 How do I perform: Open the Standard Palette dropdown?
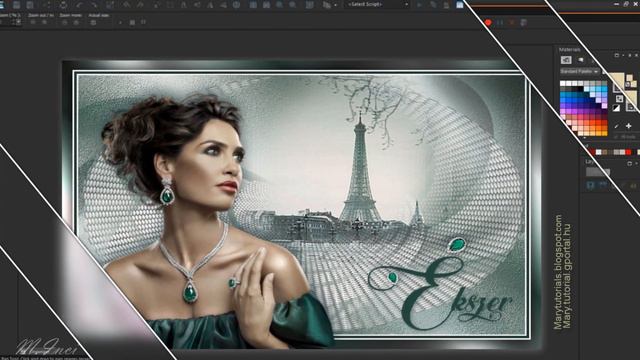580,71
